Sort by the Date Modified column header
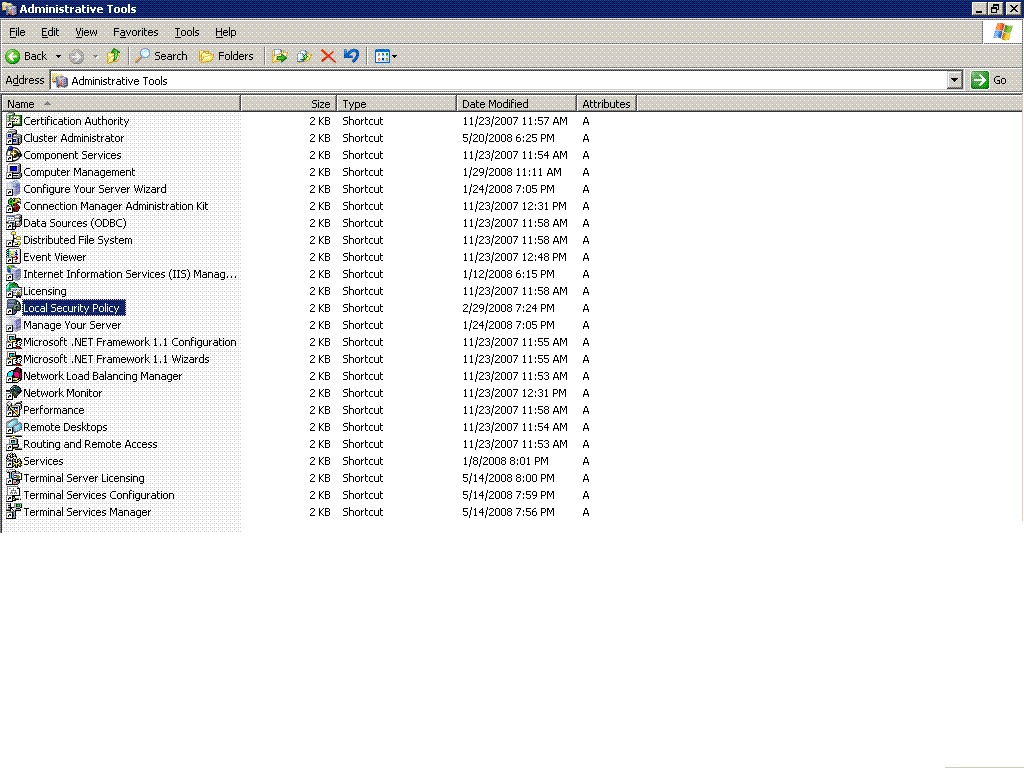 (x=517, y=104)
